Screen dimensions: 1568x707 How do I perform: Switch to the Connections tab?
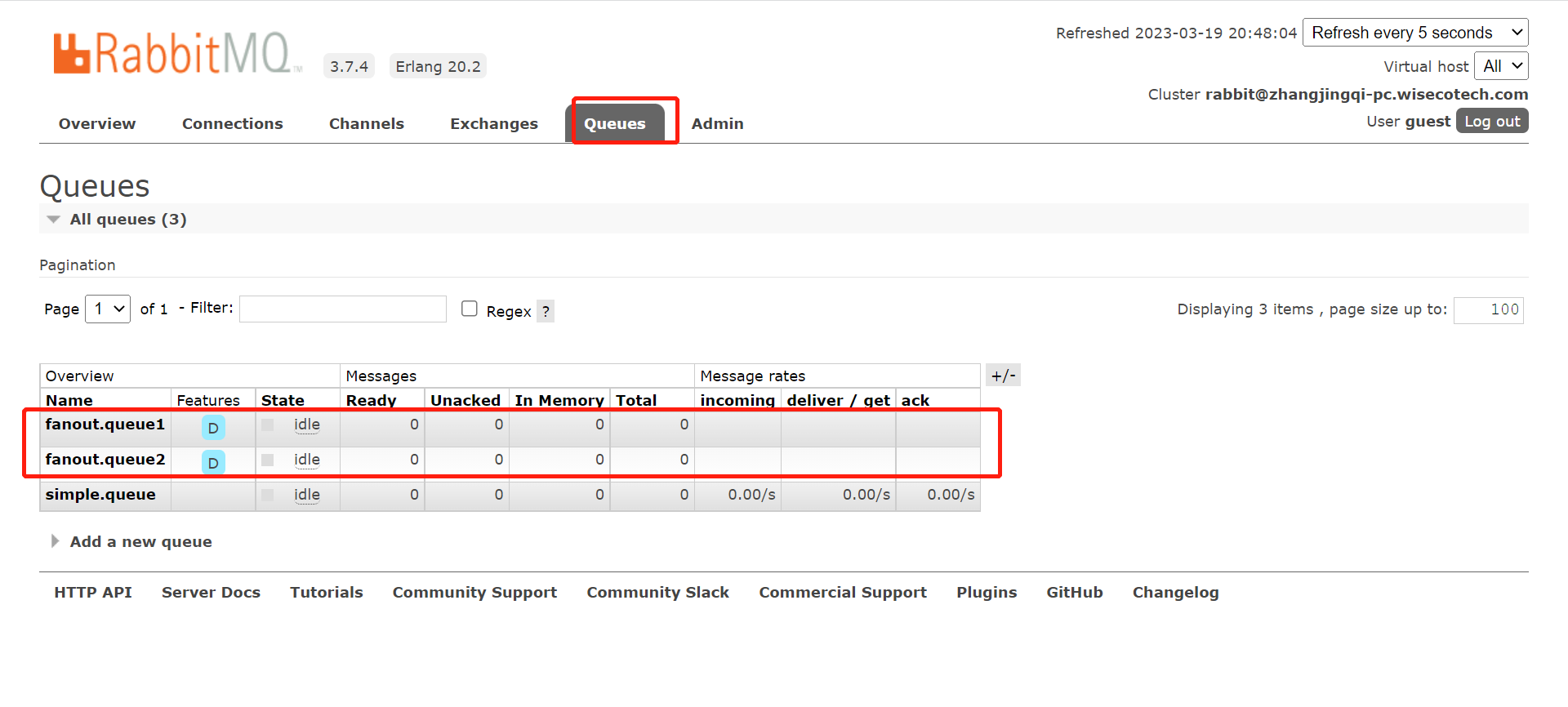click(x=233, y=123)
